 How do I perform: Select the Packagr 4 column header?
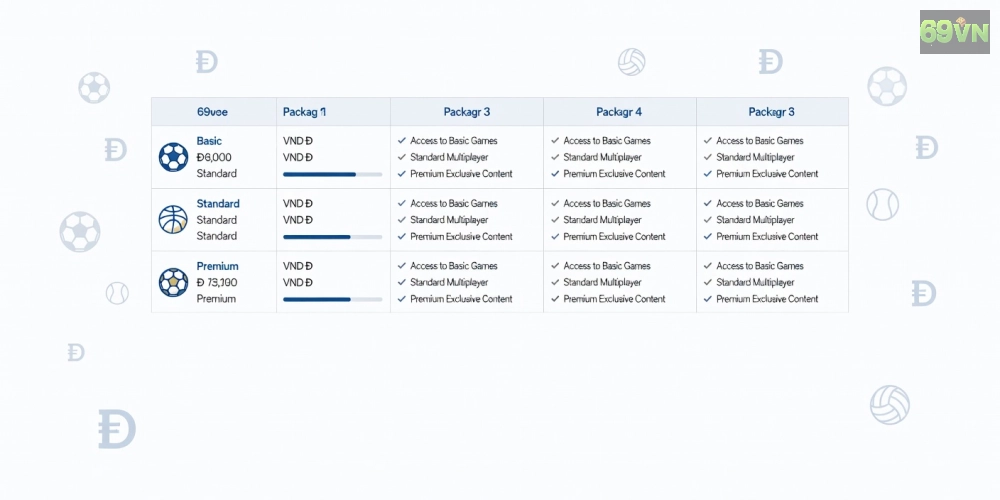click(619, 112)
